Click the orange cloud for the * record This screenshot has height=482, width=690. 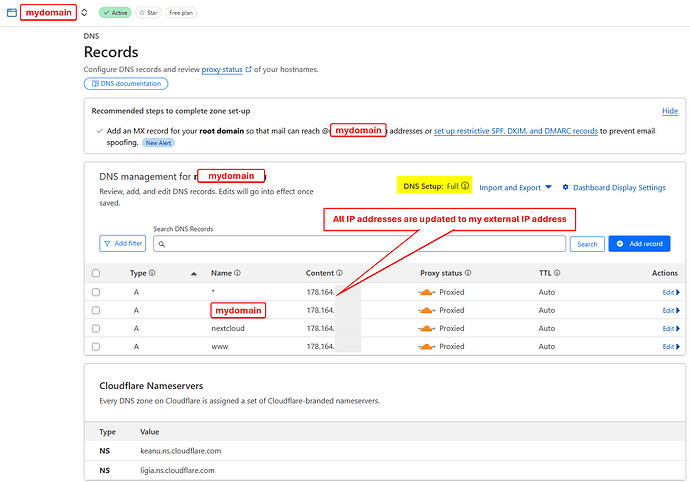pos(426,292)
